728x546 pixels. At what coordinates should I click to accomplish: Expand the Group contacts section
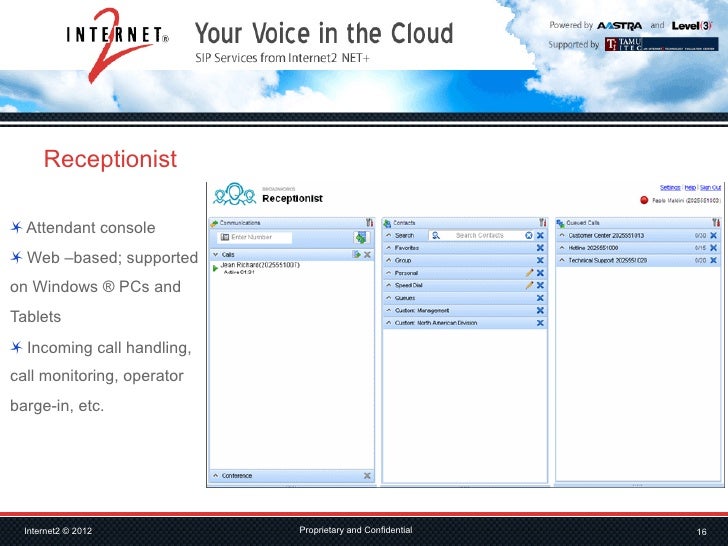[x=389, y=260]
